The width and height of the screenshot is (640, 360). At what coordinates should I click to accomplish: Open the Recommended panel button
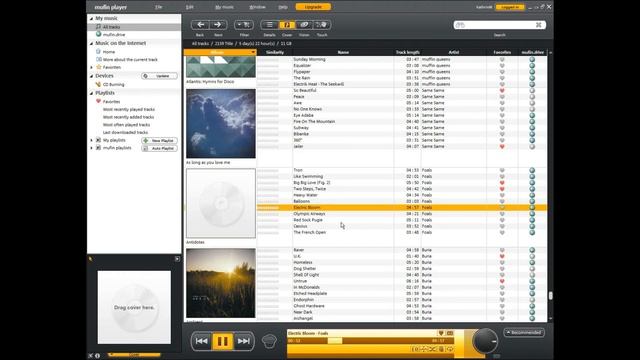coord(524,333)
